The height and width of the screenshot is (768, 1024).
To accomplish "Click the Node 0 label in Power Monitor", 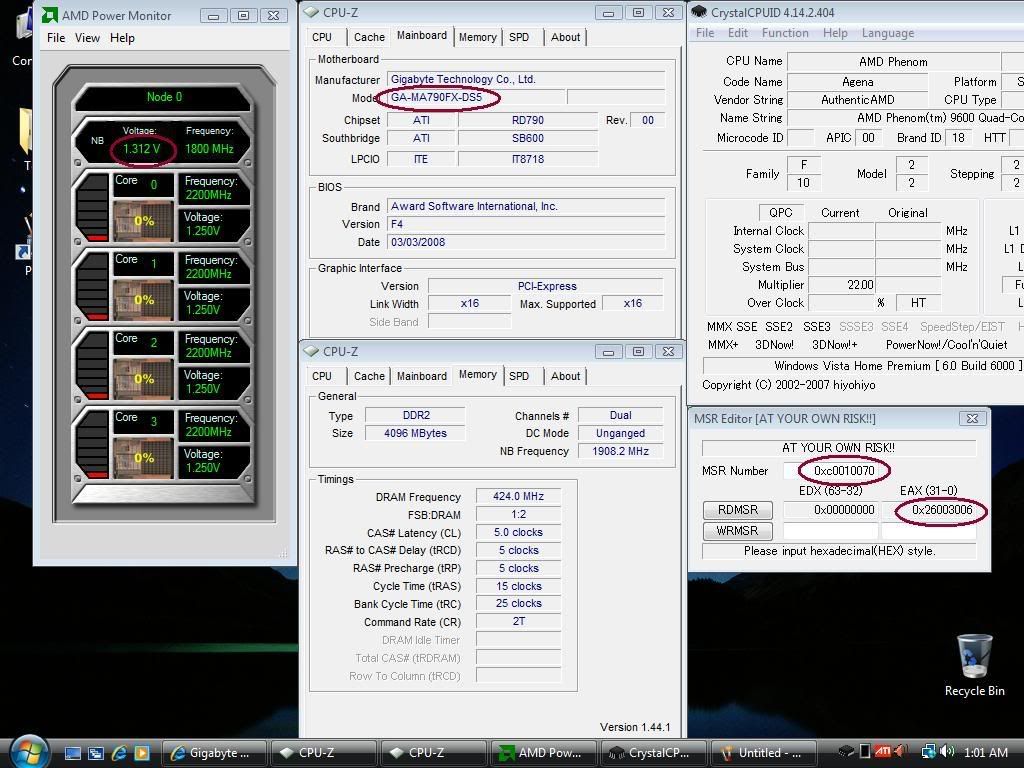I will click(164, 97).
